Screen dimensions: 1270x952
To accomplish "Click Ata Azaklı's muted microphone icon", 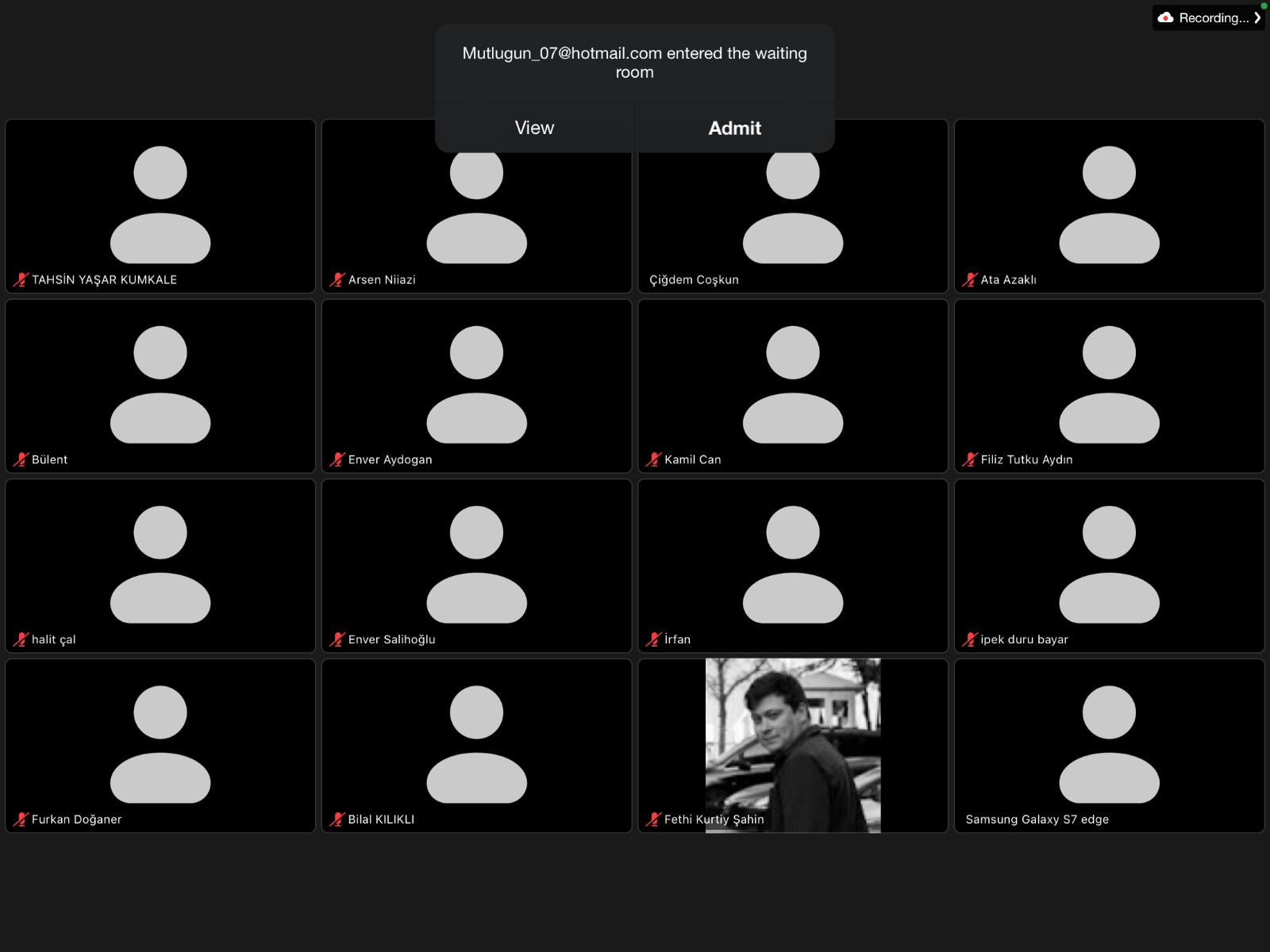I will [969, 280].
